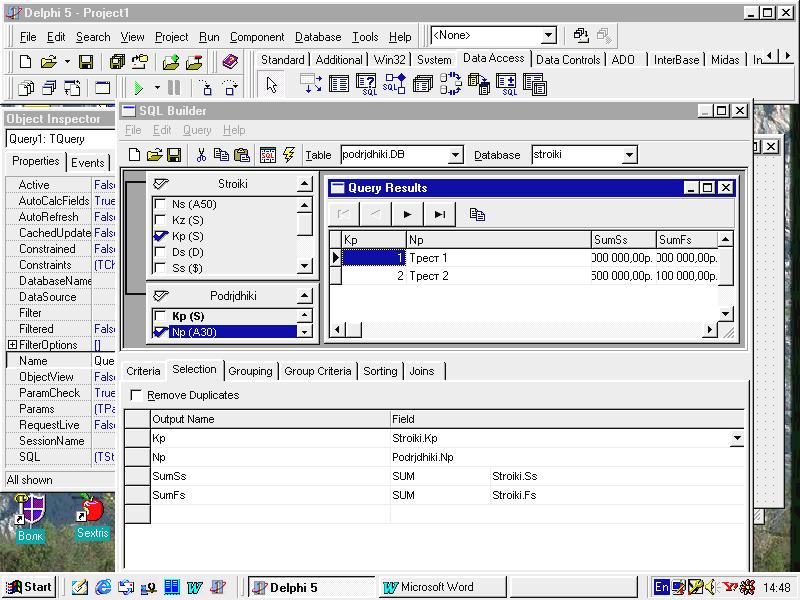This screenshot has height=600, width=800.
Task: Open the Table dropdown podrjdhiki.DB
Action: (455, 155)
